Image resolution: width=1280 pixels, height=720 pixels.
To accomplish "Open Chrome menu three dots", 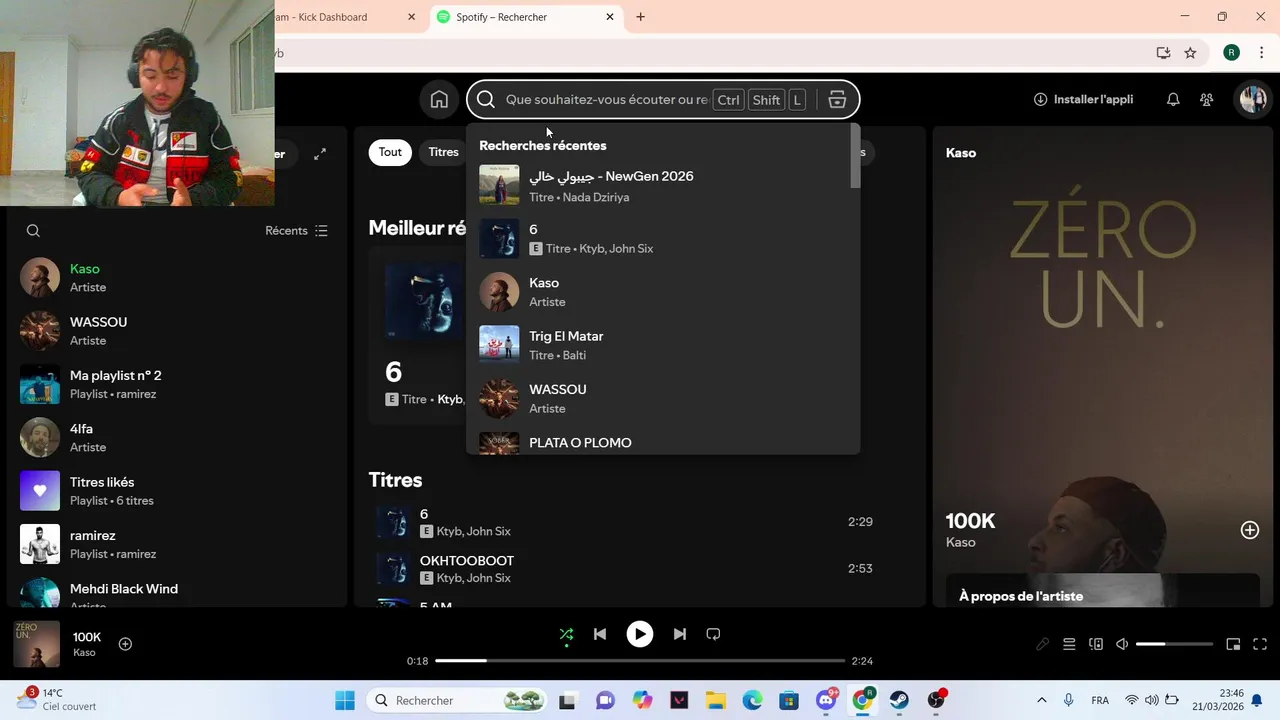I will 1262,53.
